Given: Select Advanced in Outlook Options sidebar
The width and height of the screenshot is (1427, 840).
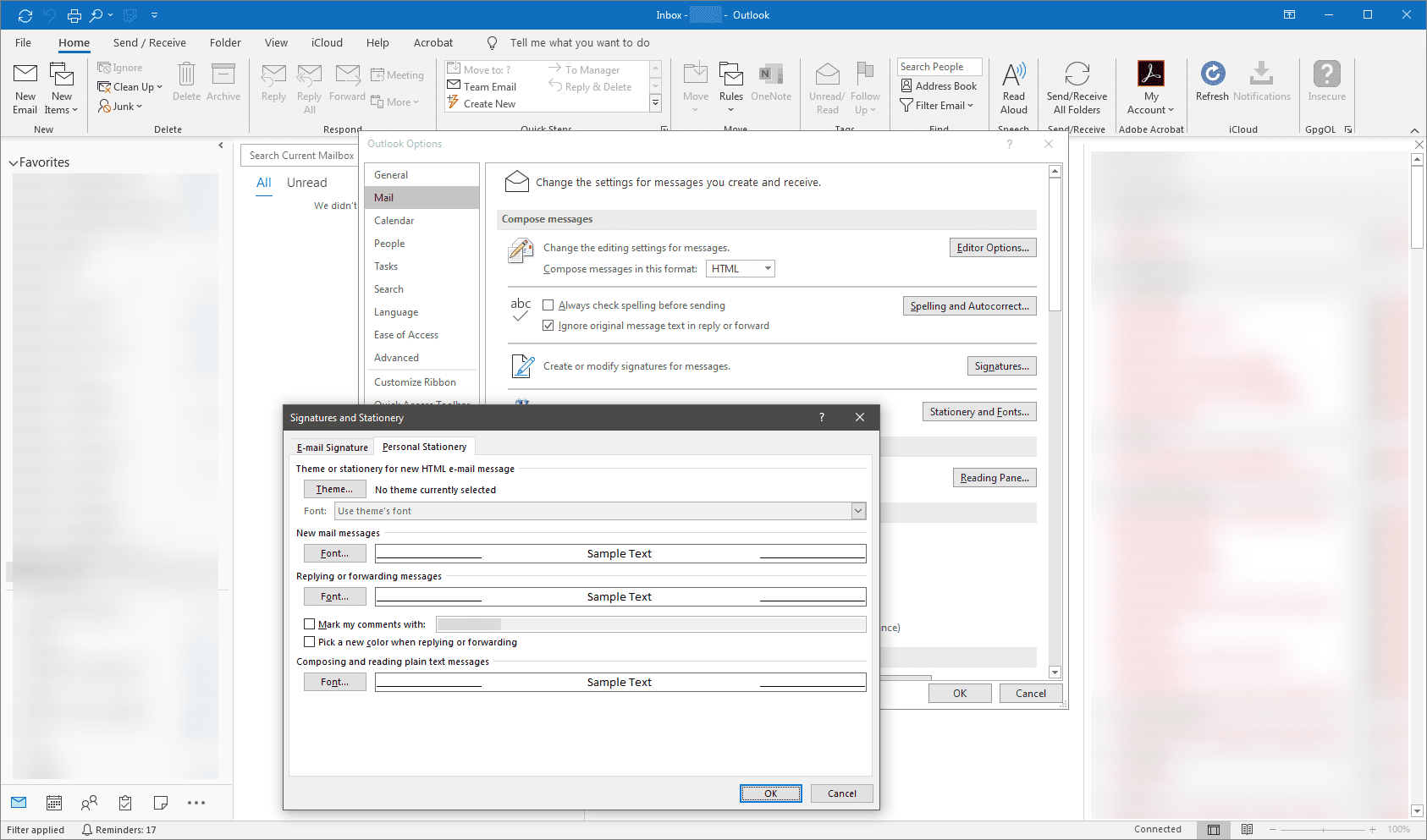Looking at the screenshot, I should click(421, 358).
